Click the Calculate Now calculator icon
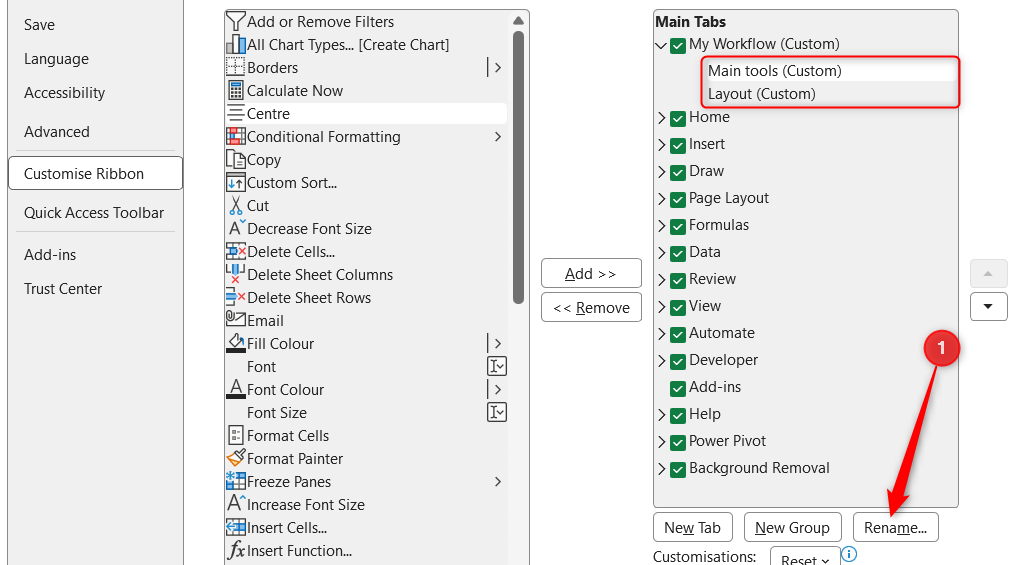 tap(236, 90)
